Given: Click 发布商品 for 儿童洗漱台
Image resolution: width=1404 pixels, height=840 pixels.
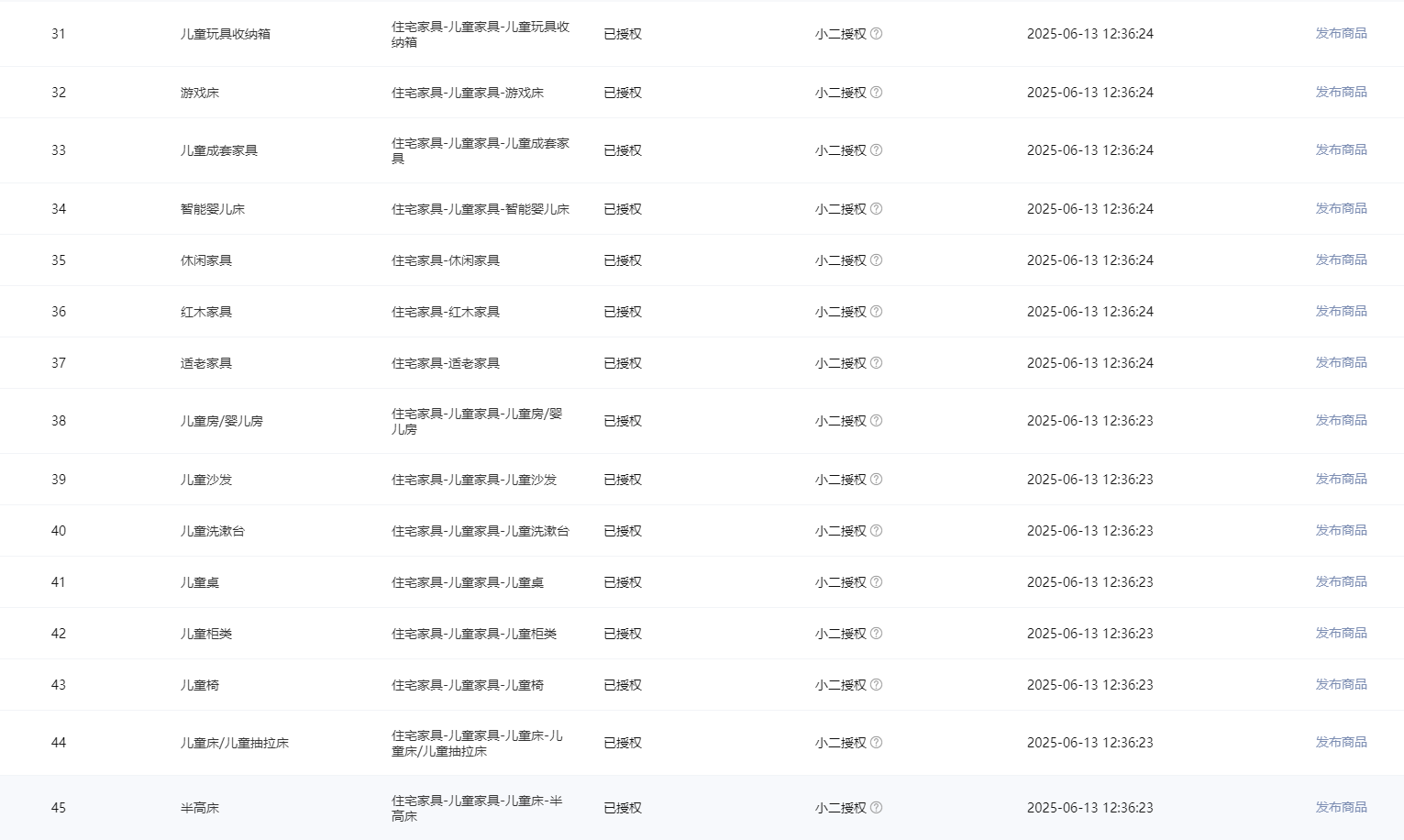Looking at the screenshot, I should pos(1341,530).
